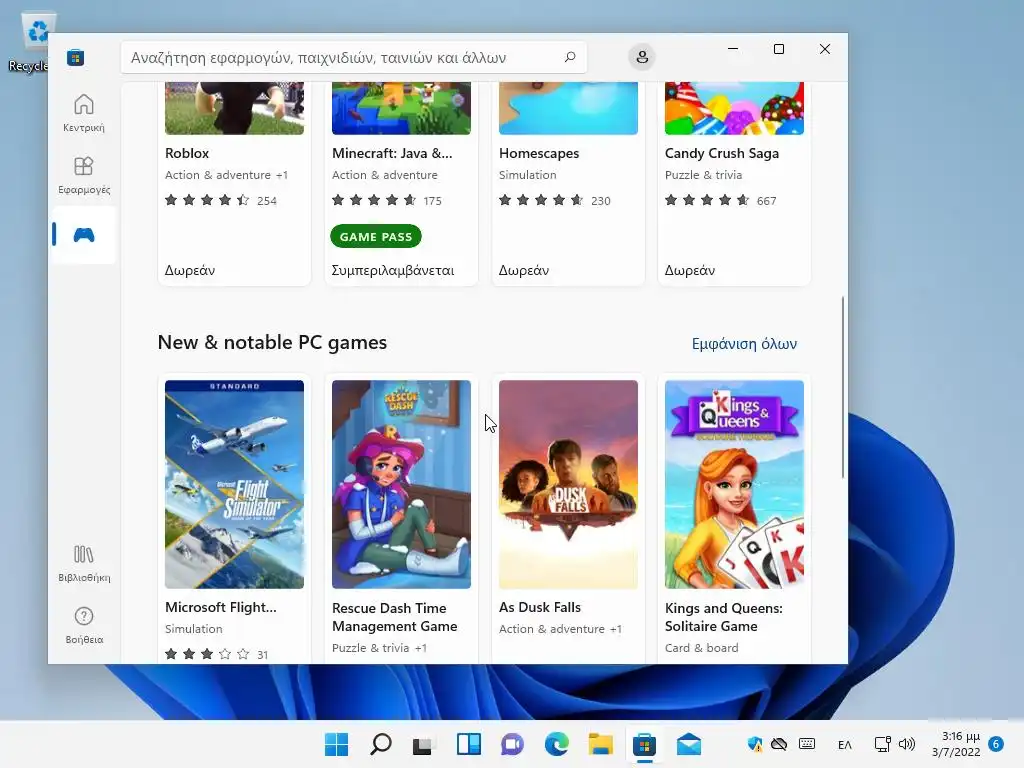Screen dimensions: 1024x768
Task: Open Help (Βοήθεια) in the sidebar
Action: click(x=84, y=626)
